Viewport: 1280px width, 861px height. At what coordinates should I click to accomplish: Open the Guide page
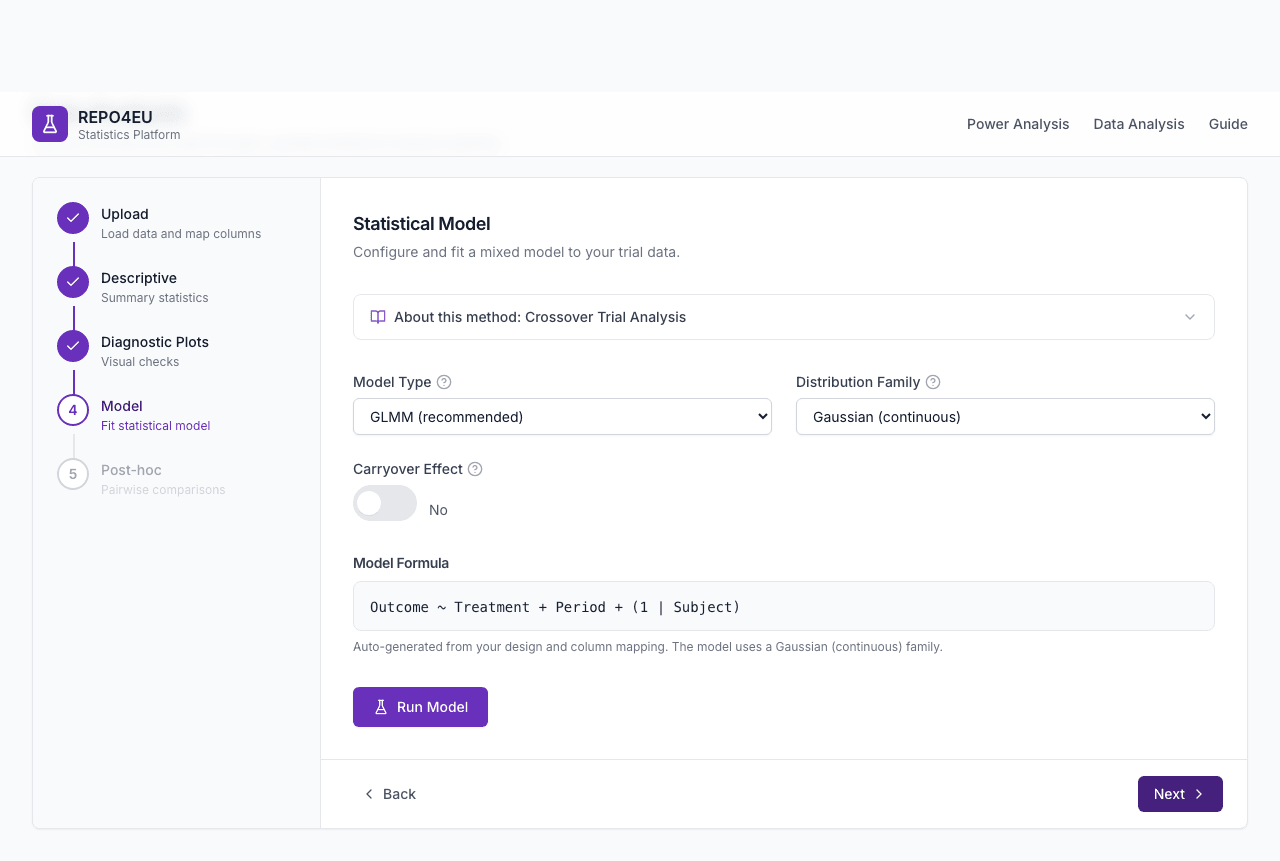1228,124
